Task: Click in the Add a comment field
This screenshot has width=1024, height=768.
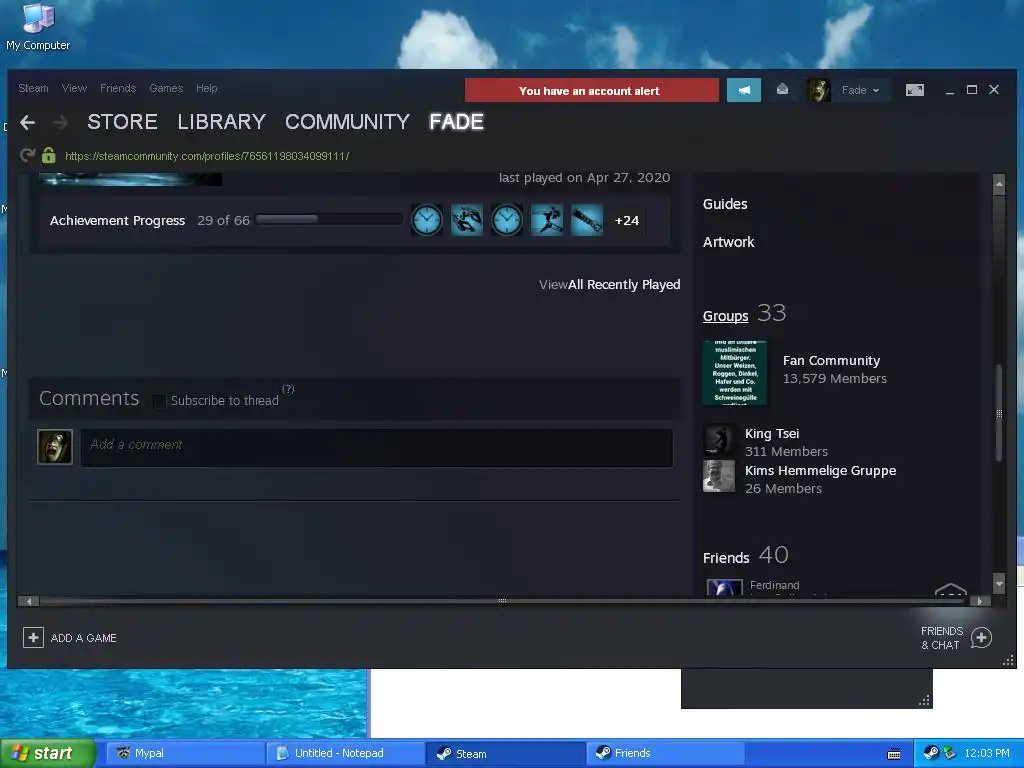Action: point(377,447)
